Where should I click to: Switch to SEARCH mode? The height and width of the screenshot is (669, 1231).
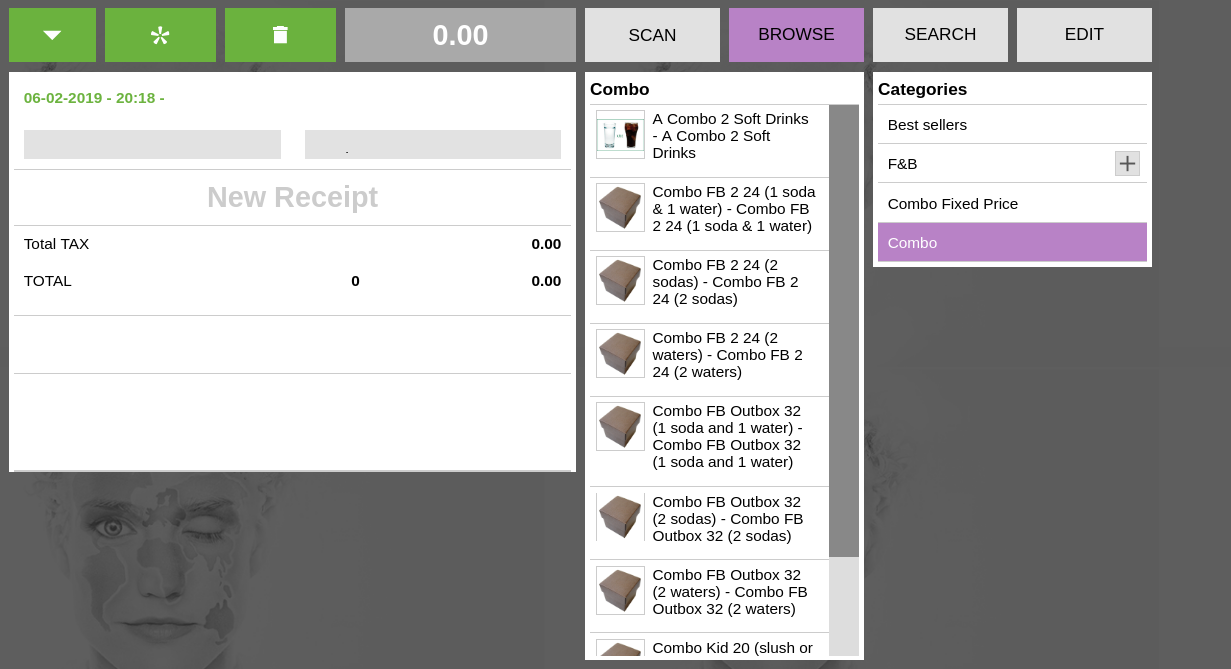[940, 35]
